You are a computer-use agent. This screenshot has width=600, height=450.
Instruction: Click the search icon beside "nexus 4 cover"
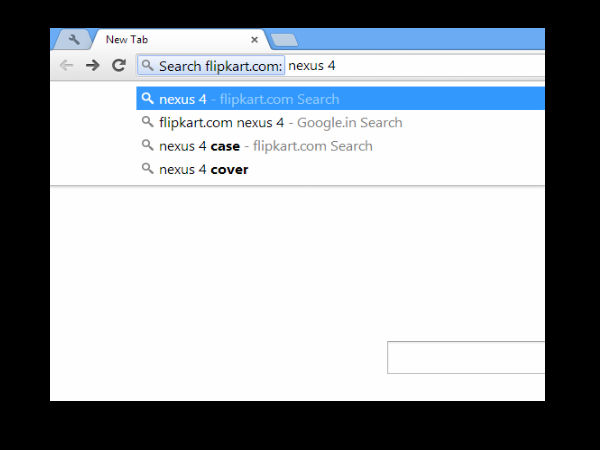pos(147,169)
